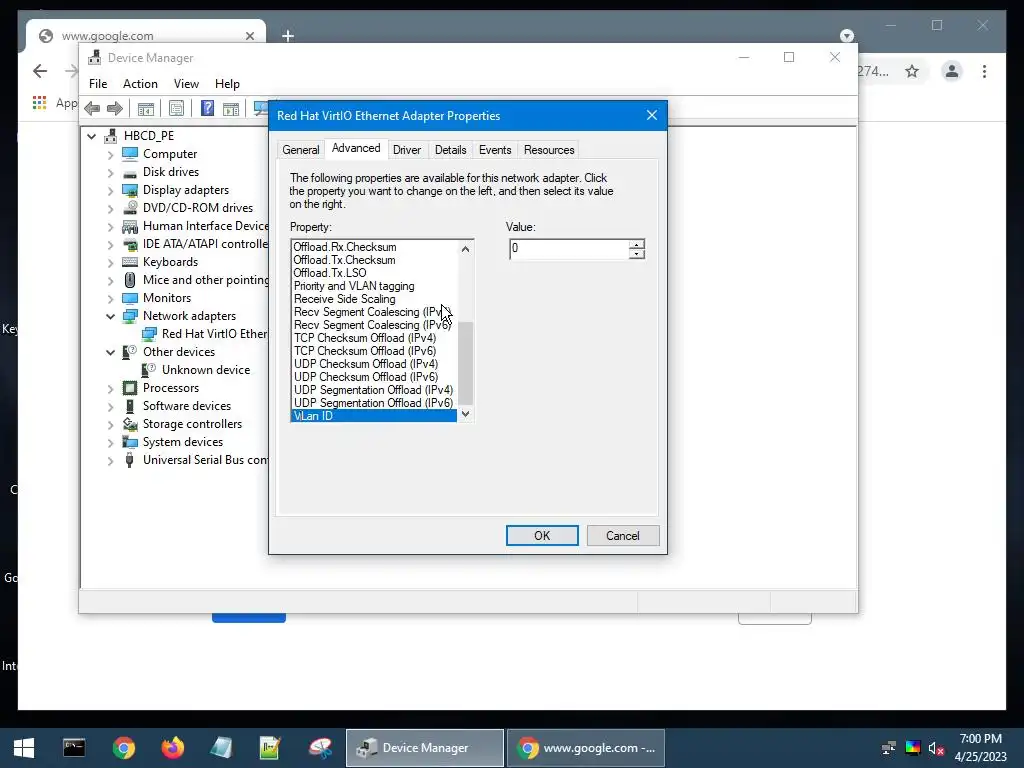Image resolution: width=1024 pixels, height=768 pixels.
Task: Launch Firefox from the taskbar
Action: click(x=172, y=748)
